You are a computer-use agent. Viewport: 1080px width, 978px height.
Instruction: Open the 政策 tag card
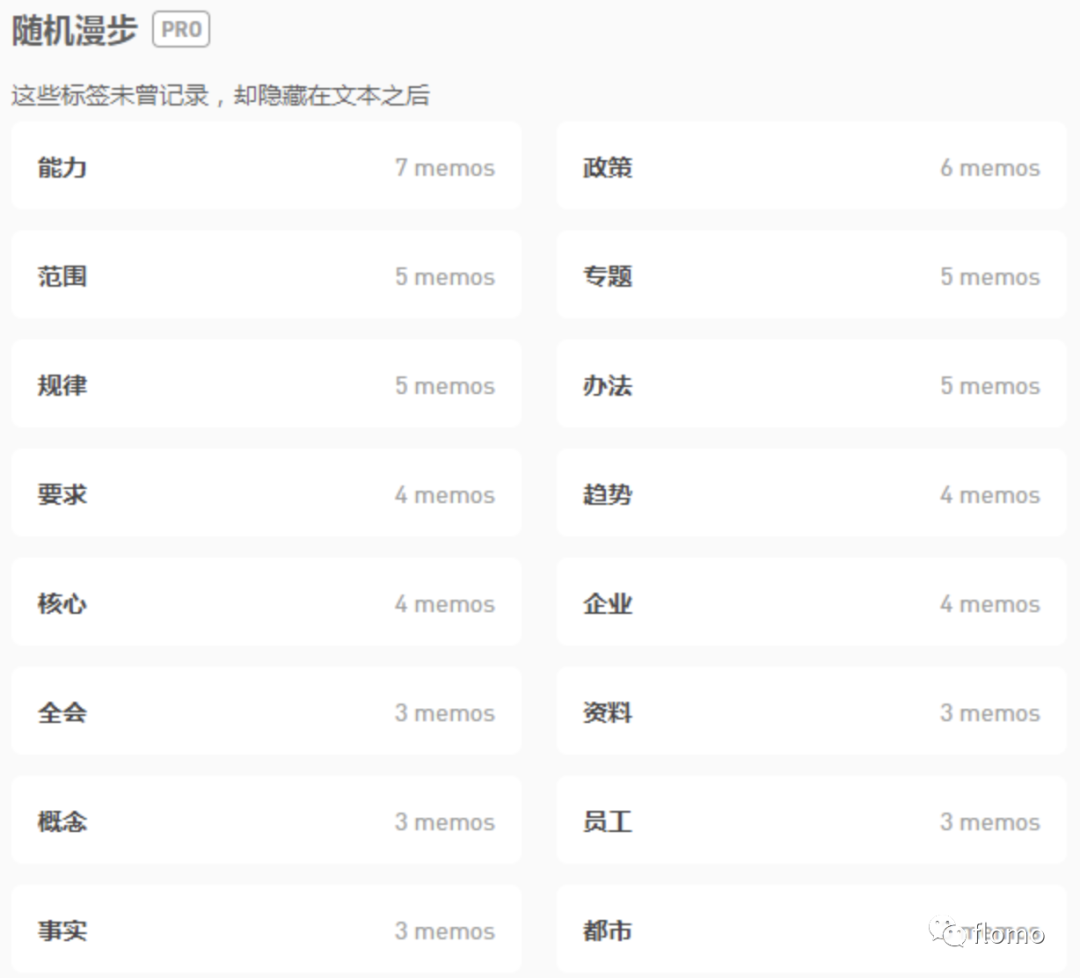tap(811, 166)
